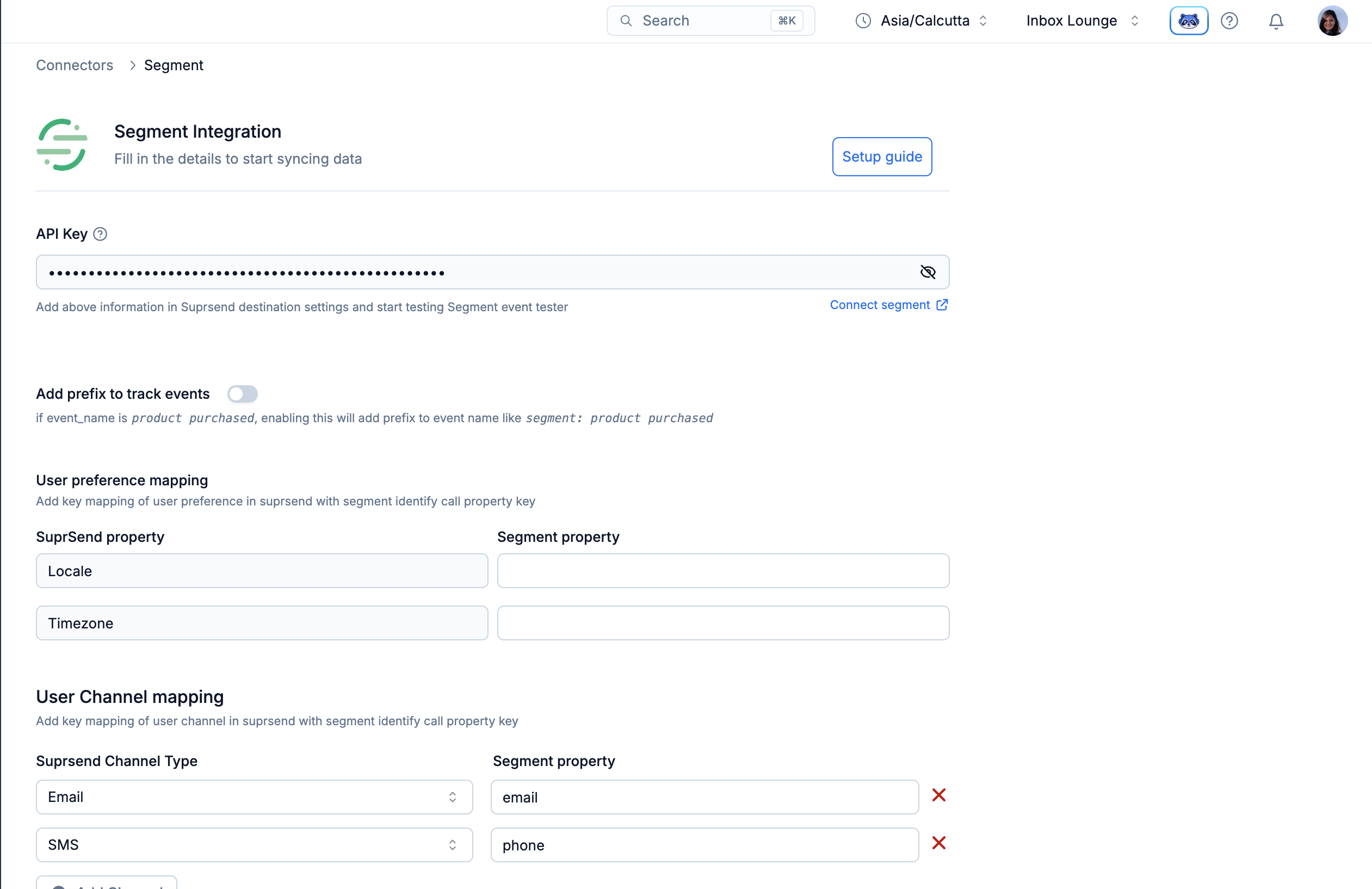This screenshot has width=1372, height=889.
Task: Focus the Search box
Action: click(710, 21)
